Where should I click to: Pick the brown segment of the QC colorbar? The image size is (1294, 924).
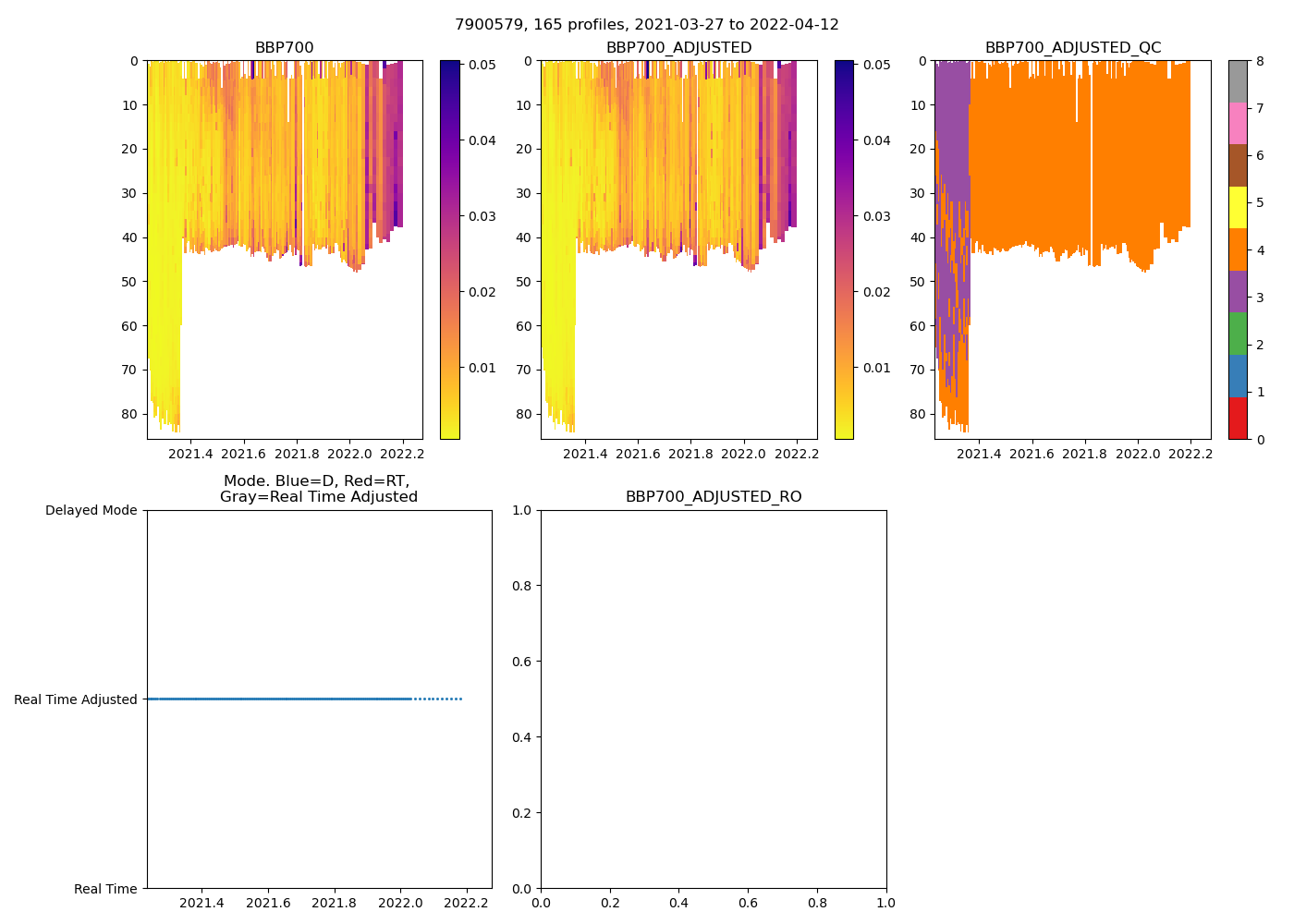click(x=1238, y=164)
